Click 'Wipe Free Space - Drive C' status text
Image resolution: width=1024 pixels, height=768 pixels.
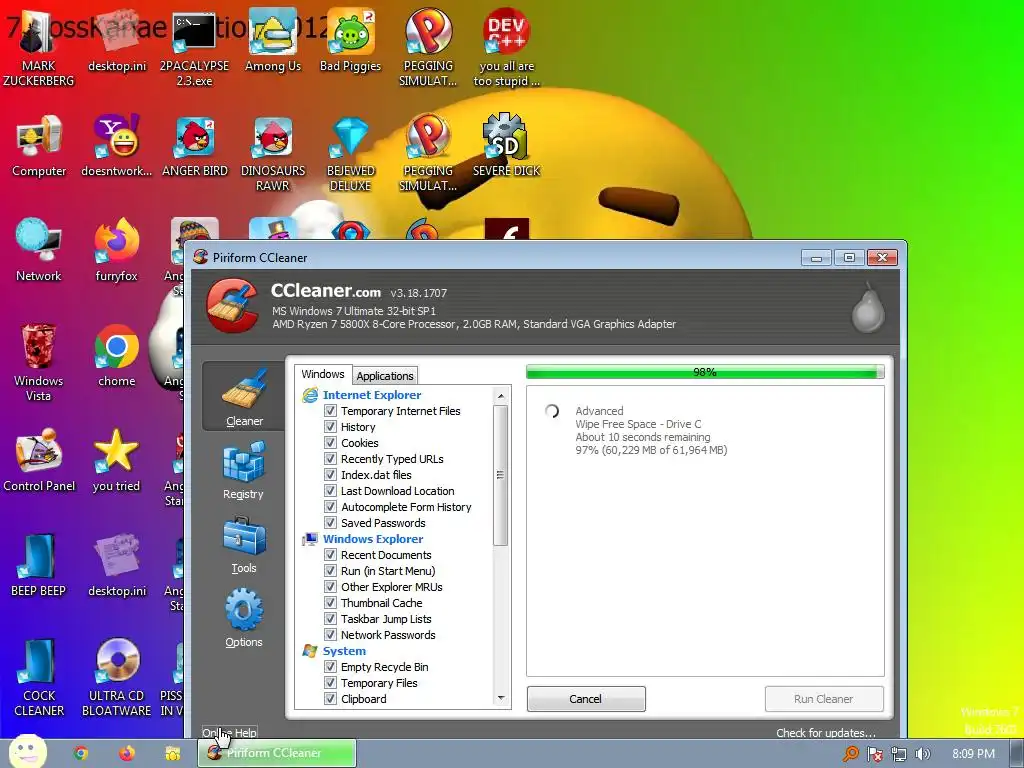[x=638, y=424]
